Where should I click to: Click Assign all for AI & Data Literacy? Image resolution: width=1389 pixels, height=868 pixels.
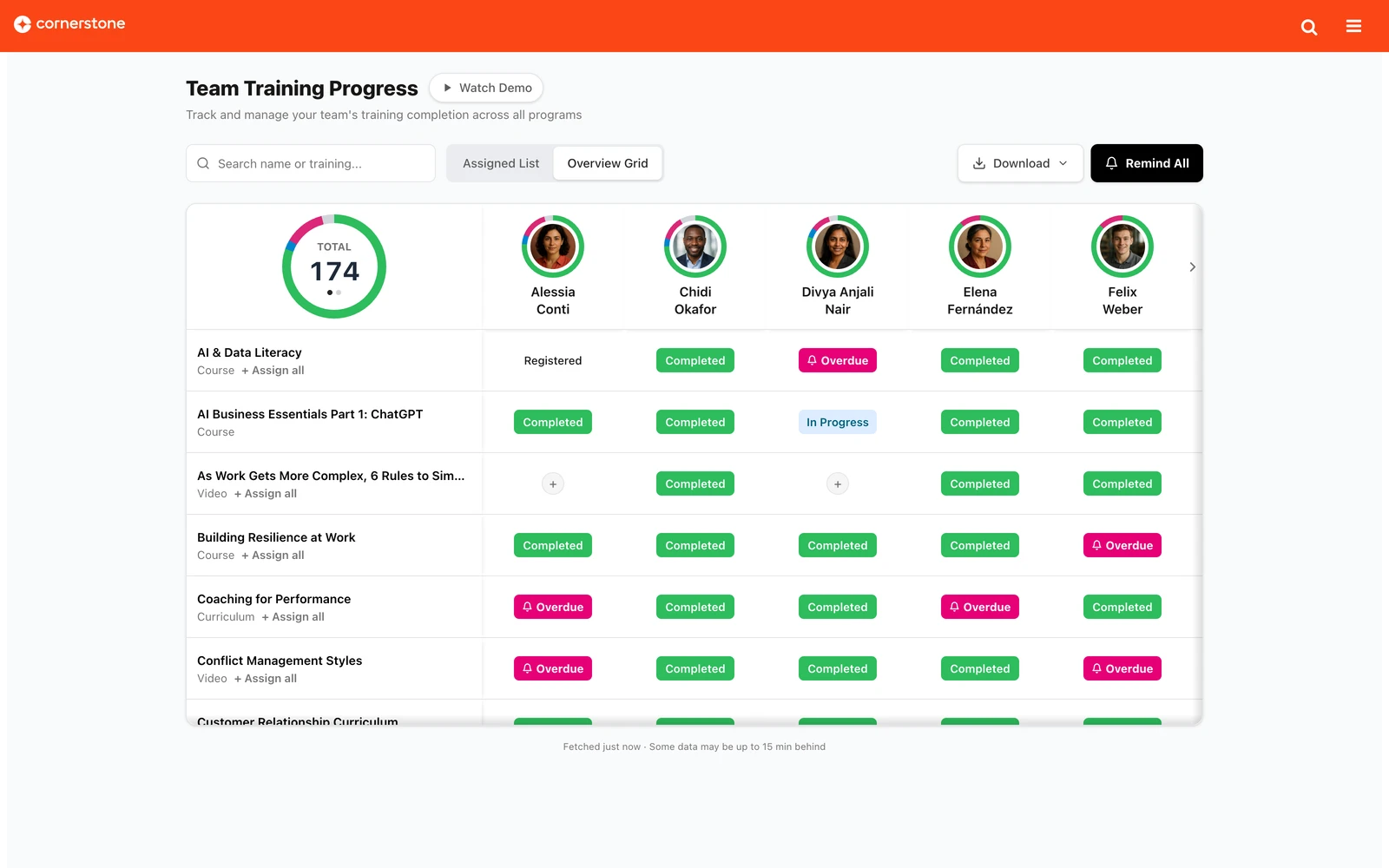click(x=273, y=371)
